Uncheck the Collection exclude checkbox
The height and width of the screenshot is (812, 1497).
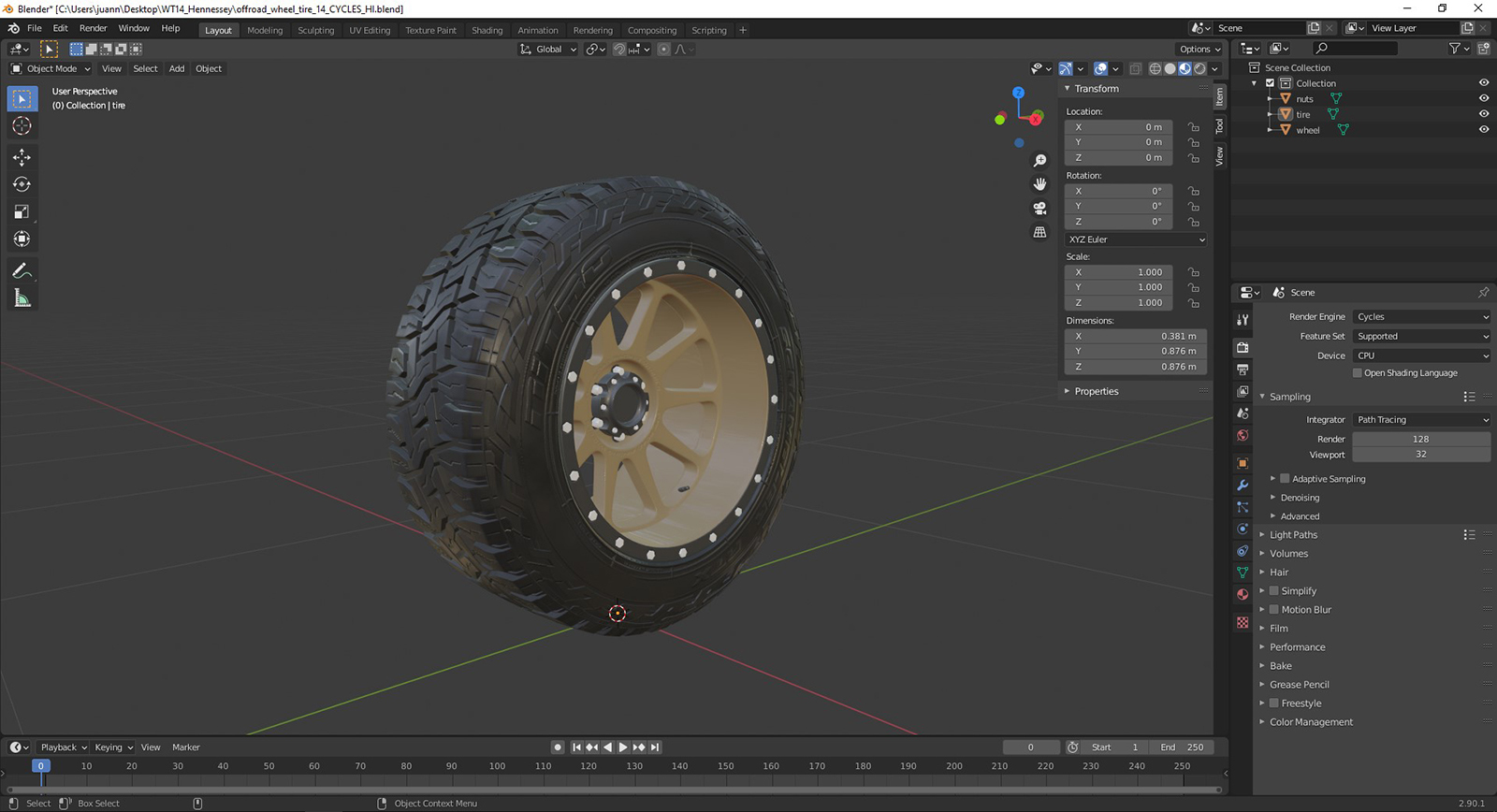tap(1271, 83)
